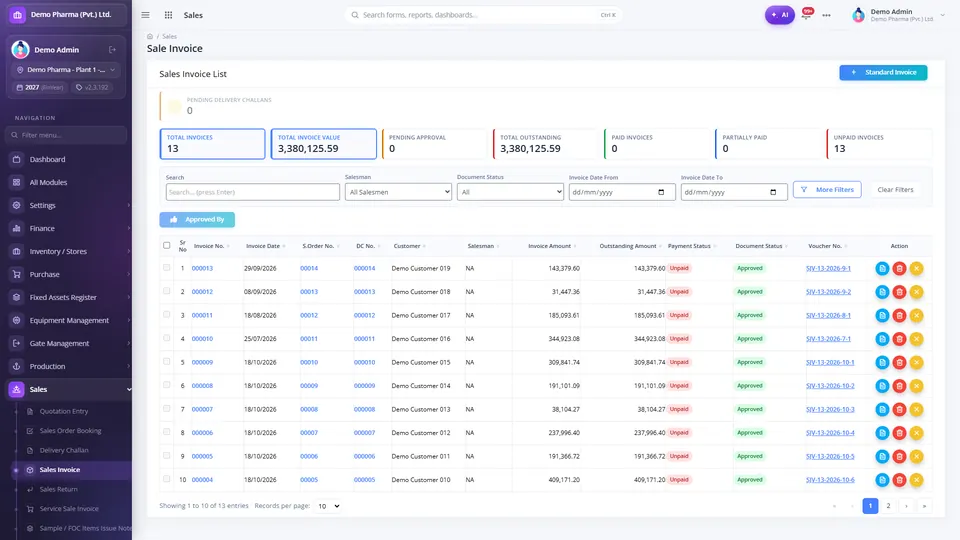
Task: Toggle the hamburger menu icon
Action: point(145,15)
